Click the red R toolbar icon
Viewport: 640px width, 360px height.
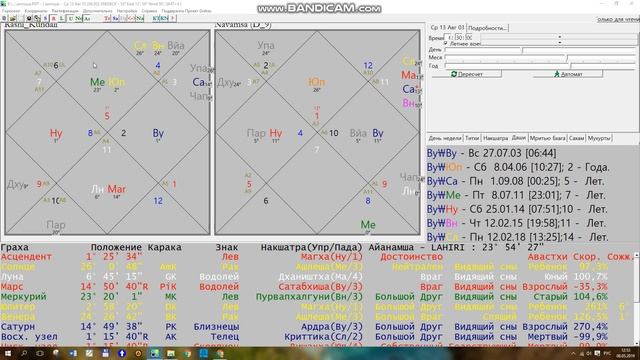(54, 18)
